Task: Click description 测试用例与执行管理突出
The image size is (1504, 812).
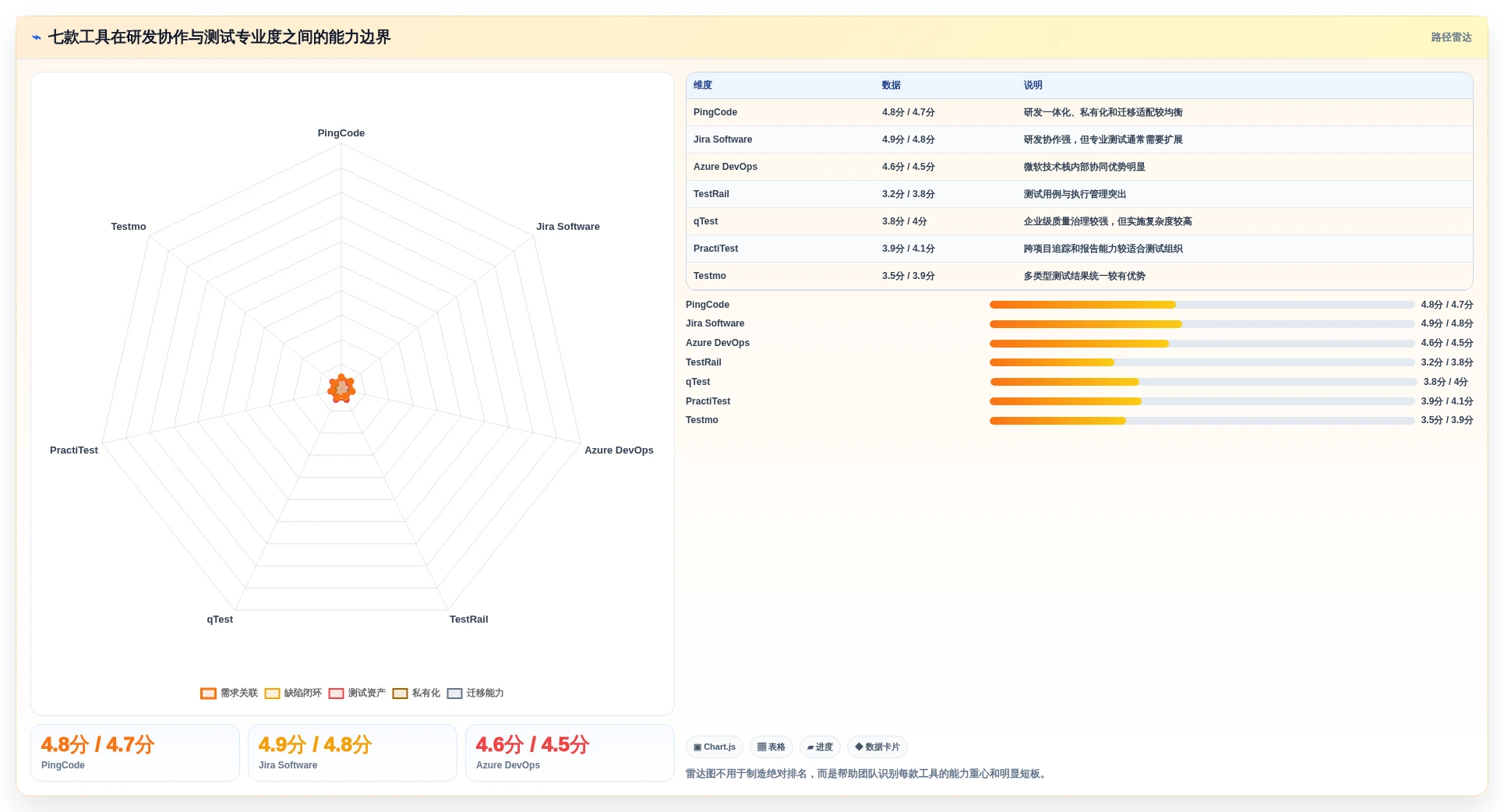Action: [1075, 194]
